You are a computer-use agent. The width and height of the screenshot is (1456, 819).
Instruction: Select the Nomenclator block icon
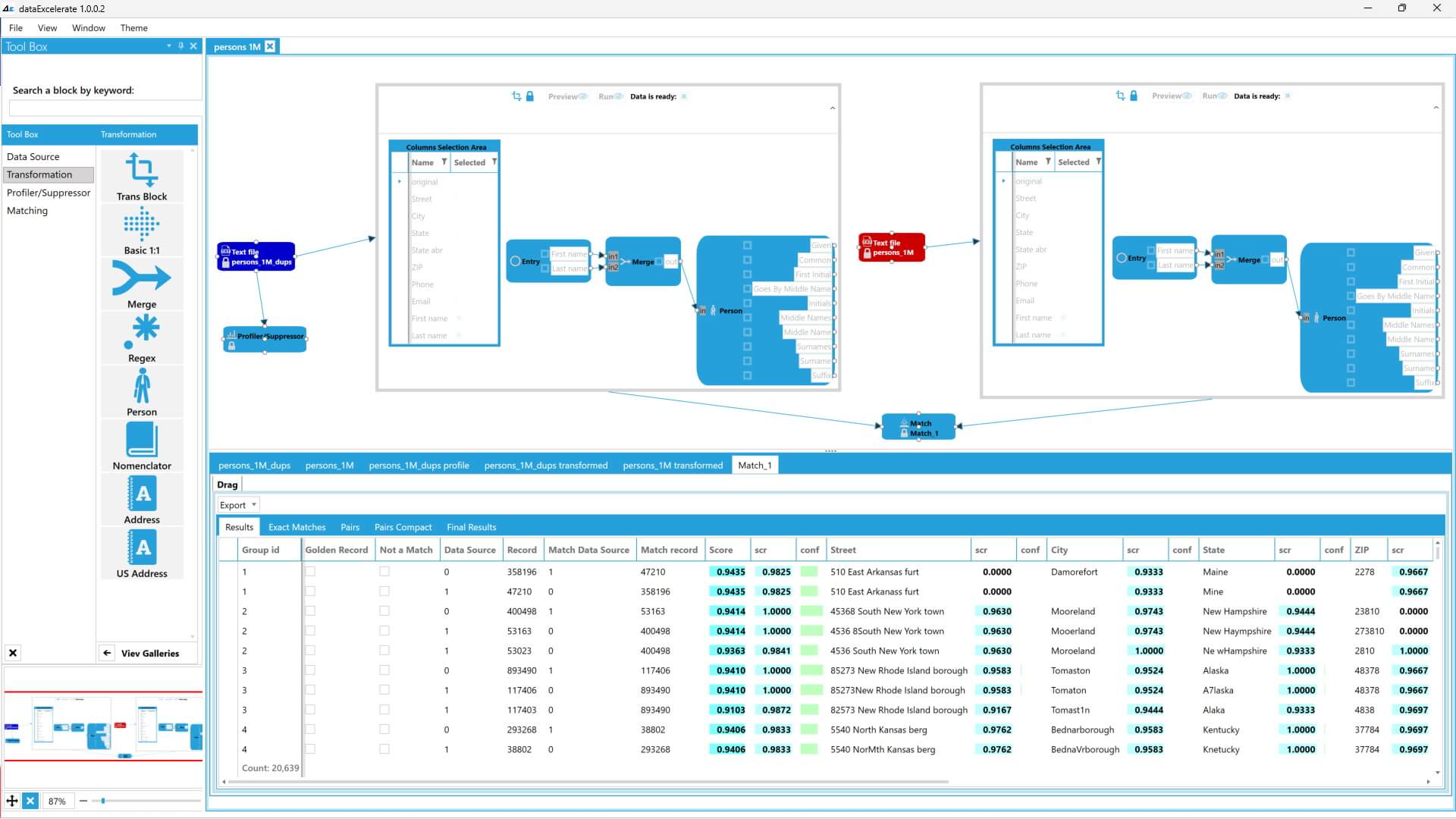click(142, 440)
